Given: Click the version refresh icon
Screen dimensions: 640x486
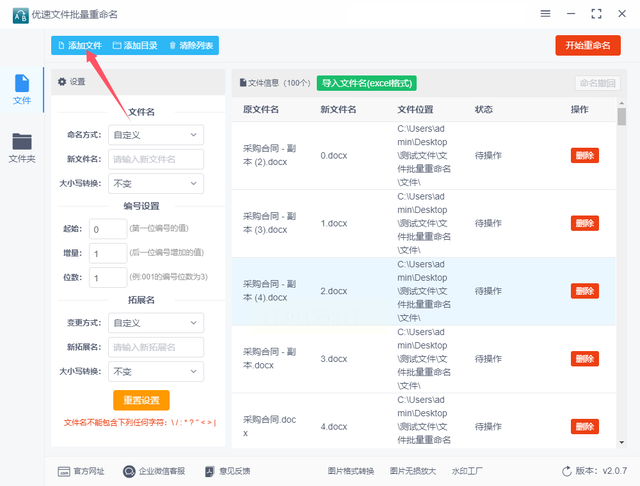Looking at the screenshot, I should click(567, 471).
